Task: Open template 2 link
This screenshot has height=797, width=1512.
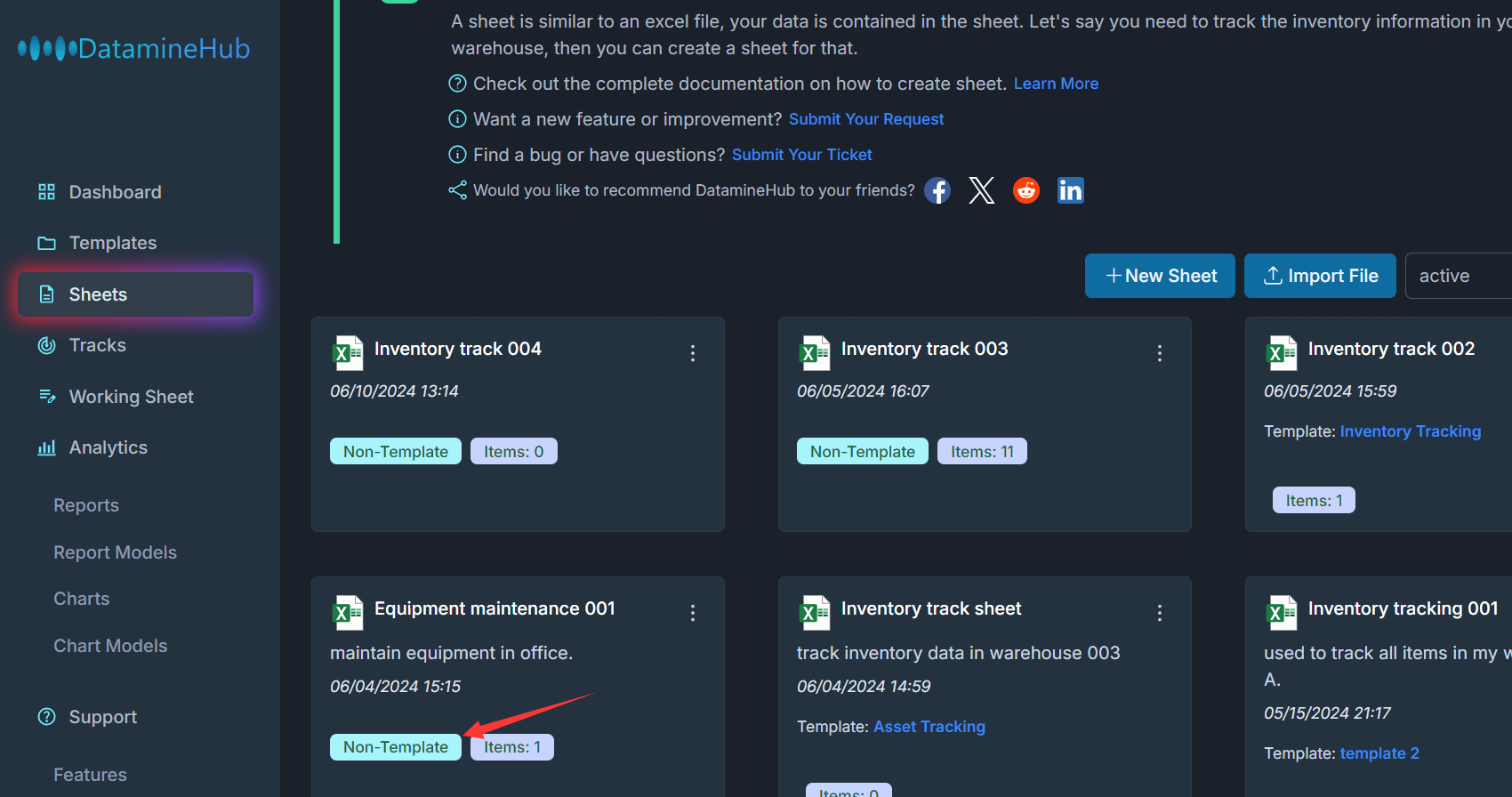Action: click(1379, 753)
